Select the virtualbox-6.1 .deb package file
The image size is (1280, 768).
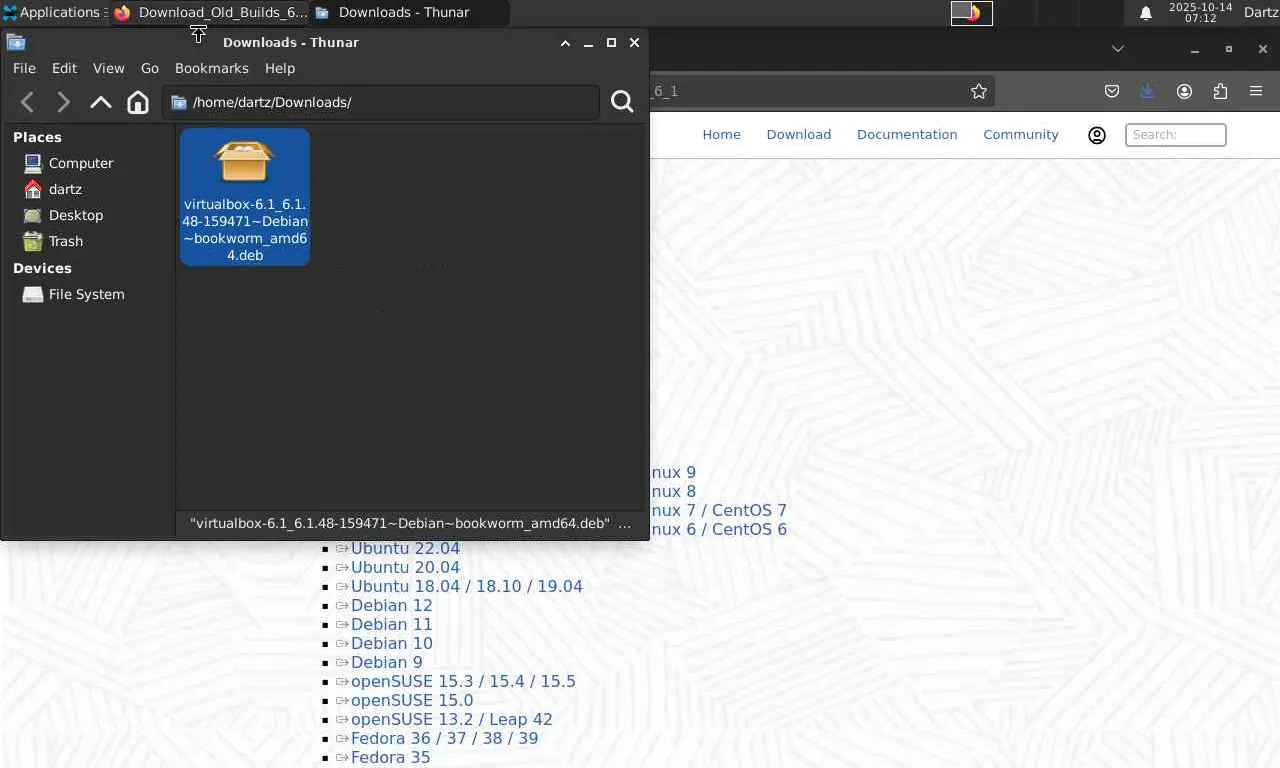click(x=245, y=197)
